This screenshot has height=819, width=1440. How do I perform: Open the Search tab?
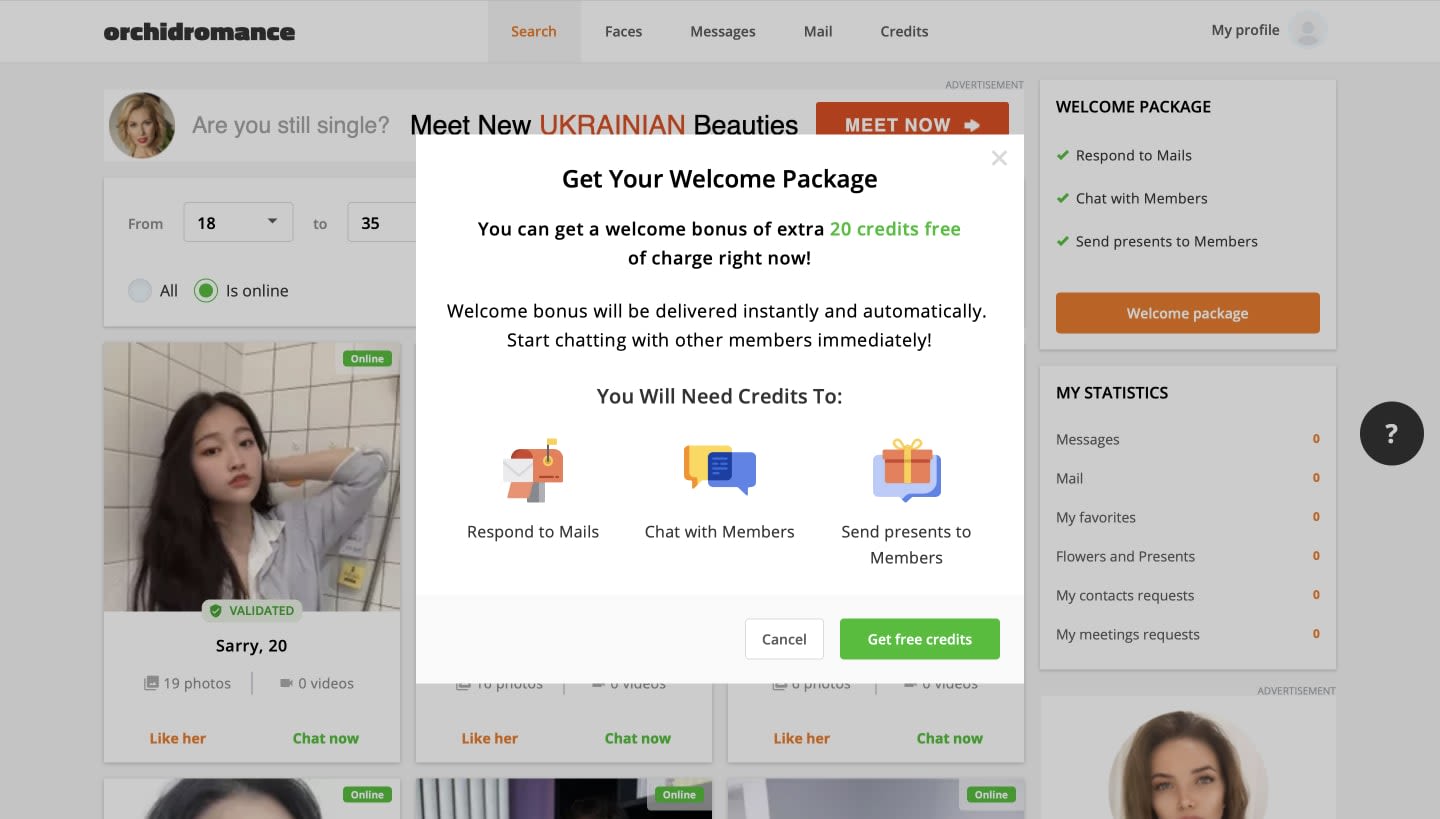[534, 31]
